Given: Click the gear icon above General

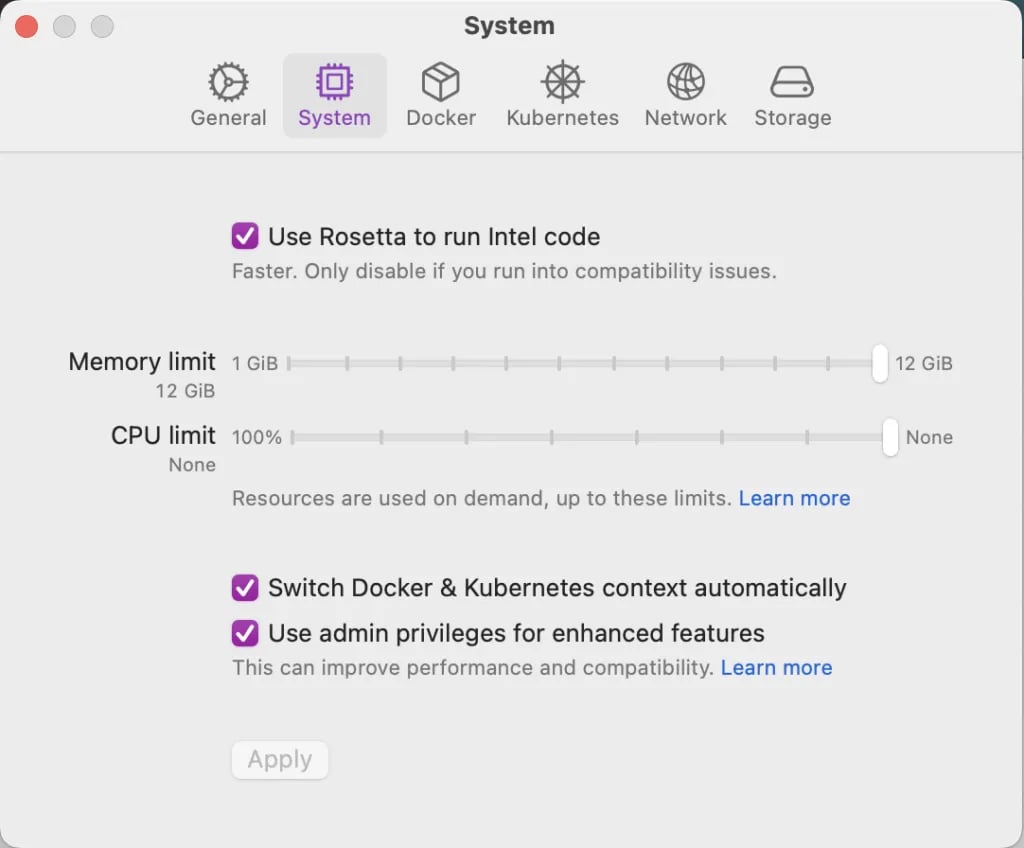Looking at the screenshot, I should point(228,82).
